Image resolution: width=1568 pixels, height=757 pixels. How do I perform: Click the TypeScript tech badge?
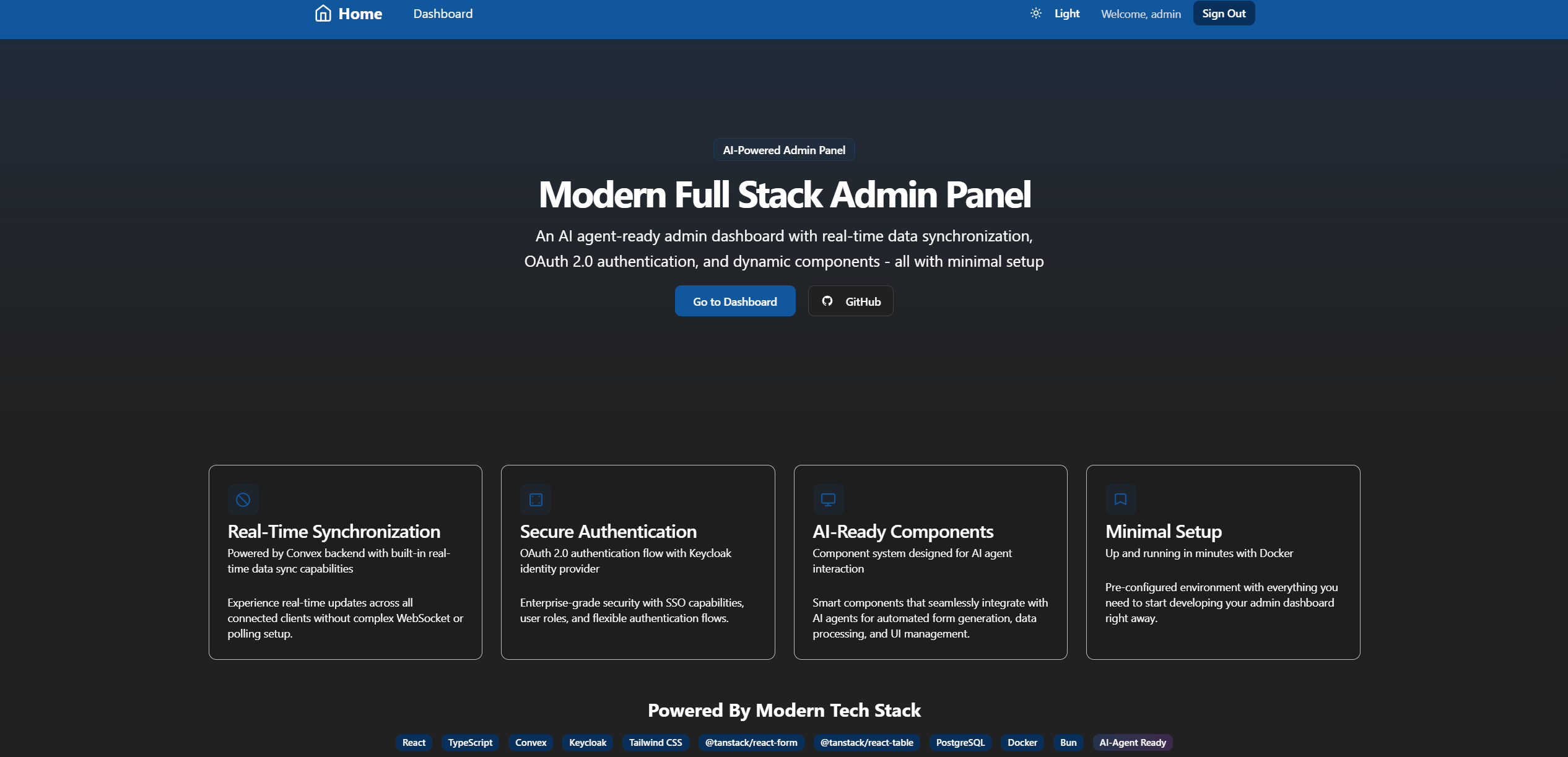[x=470, y=742]
